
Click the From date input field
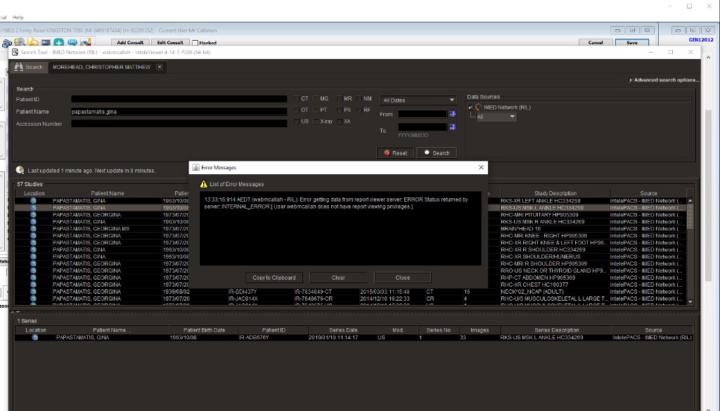422,114
